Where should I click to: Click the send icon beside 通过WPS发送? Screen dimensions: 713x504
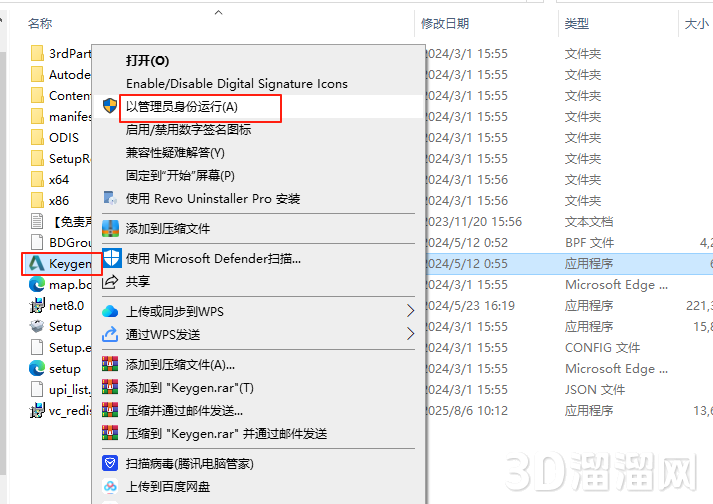110,334
